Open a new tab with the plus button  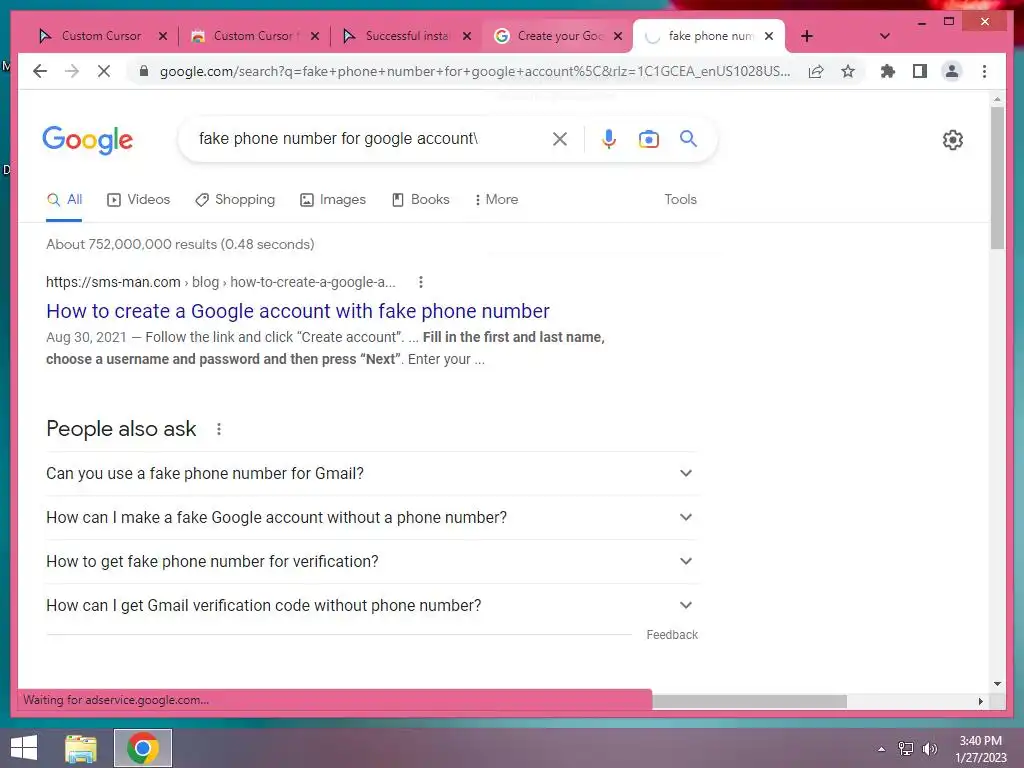coord(807,36)
